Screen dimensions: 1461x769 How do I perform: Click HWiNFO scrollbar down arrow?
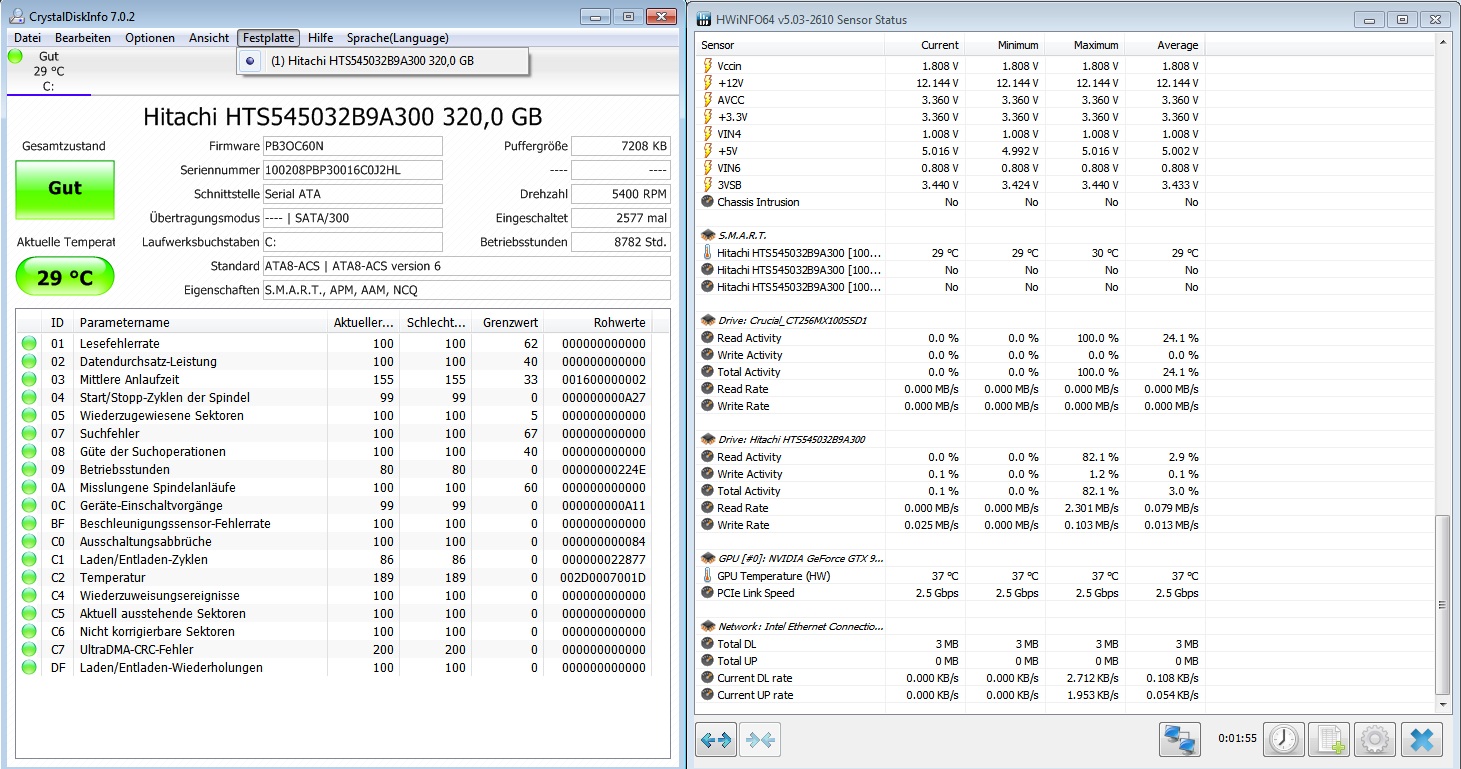coord(1441,706)
